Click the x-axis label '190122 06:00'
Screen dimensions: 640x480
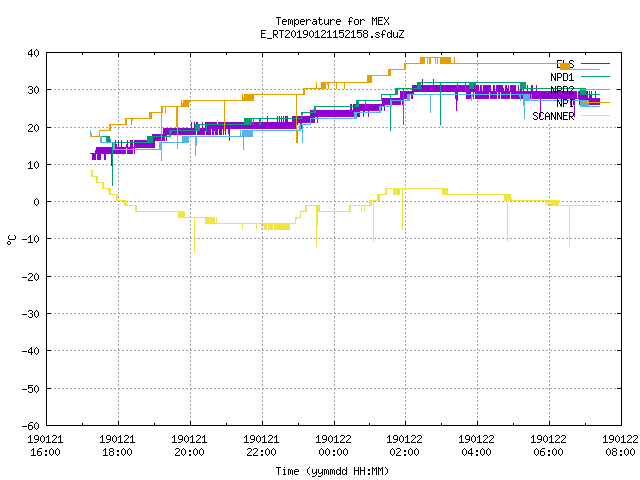pos(549,446)
